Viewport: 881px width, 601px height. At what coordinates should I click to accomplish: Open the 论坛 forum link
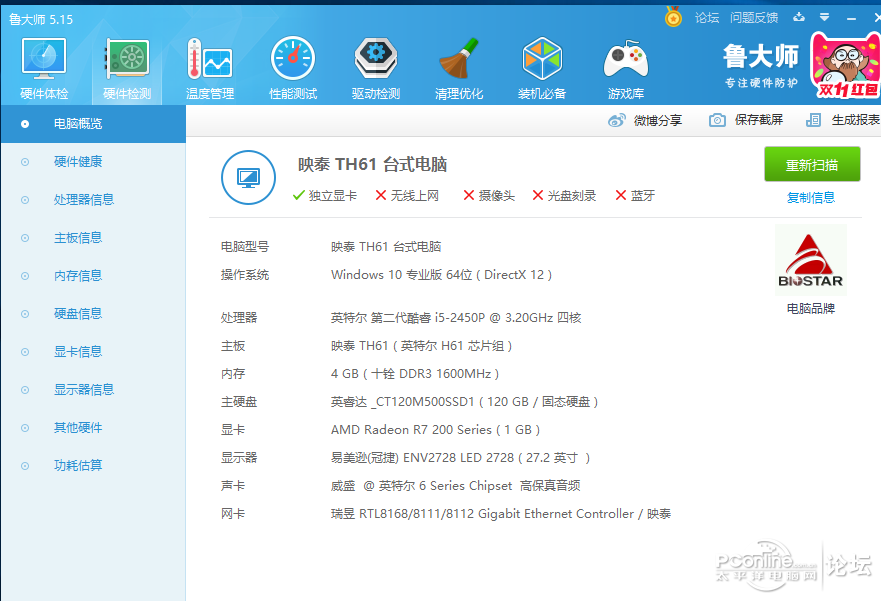707,18
